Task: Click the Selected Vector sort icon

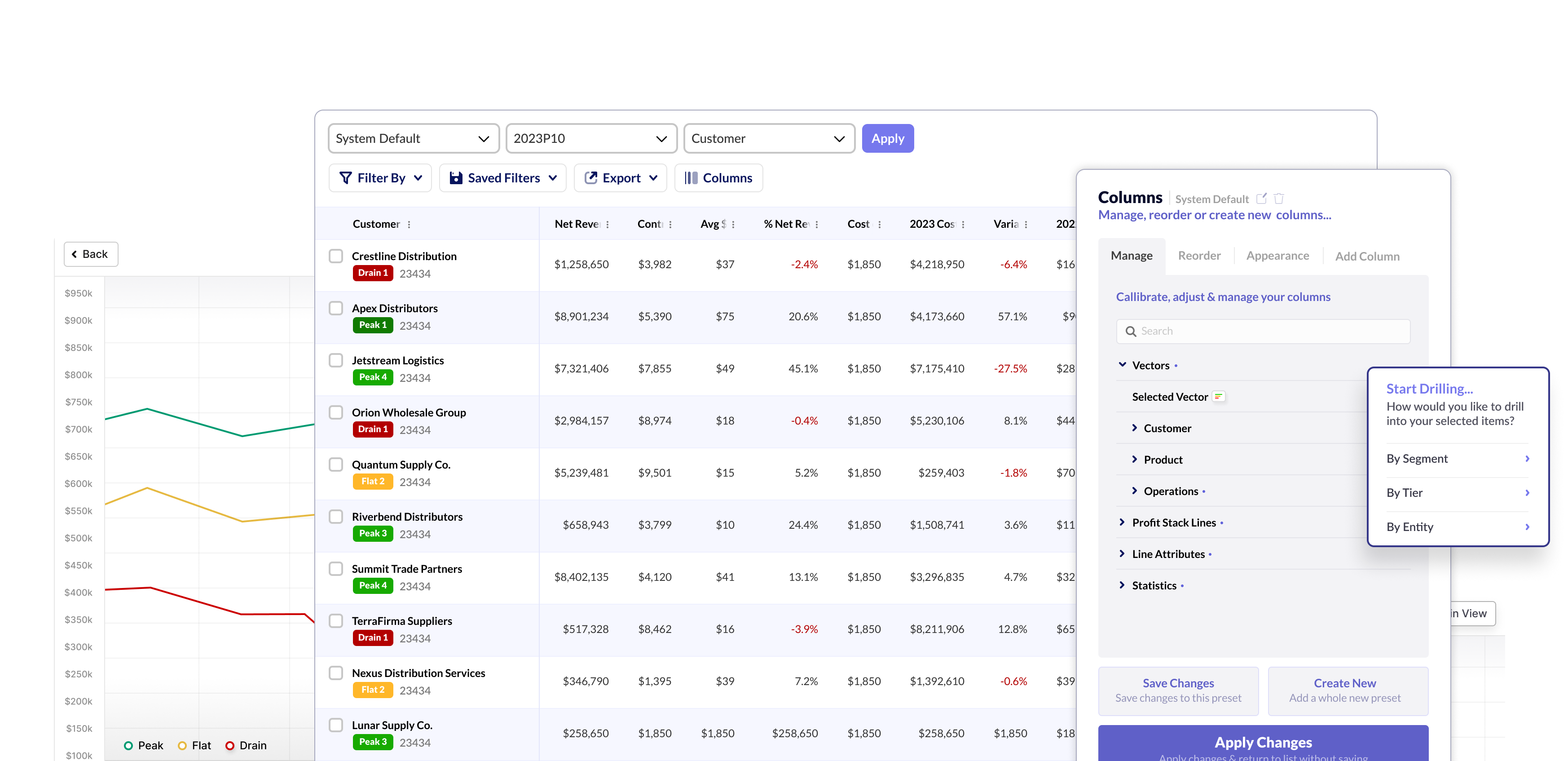Action: (x=1218, y=396)
